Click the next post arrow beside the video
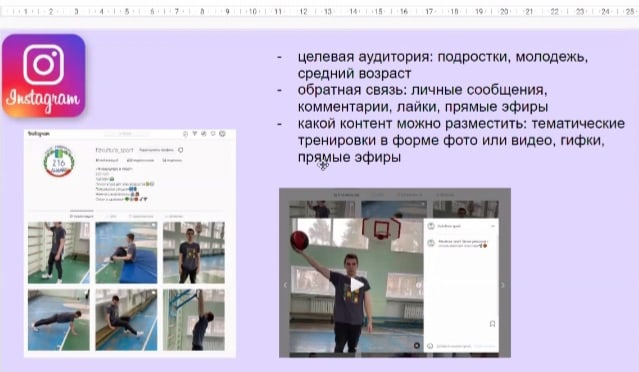639x372 pixels. point(502,285)
